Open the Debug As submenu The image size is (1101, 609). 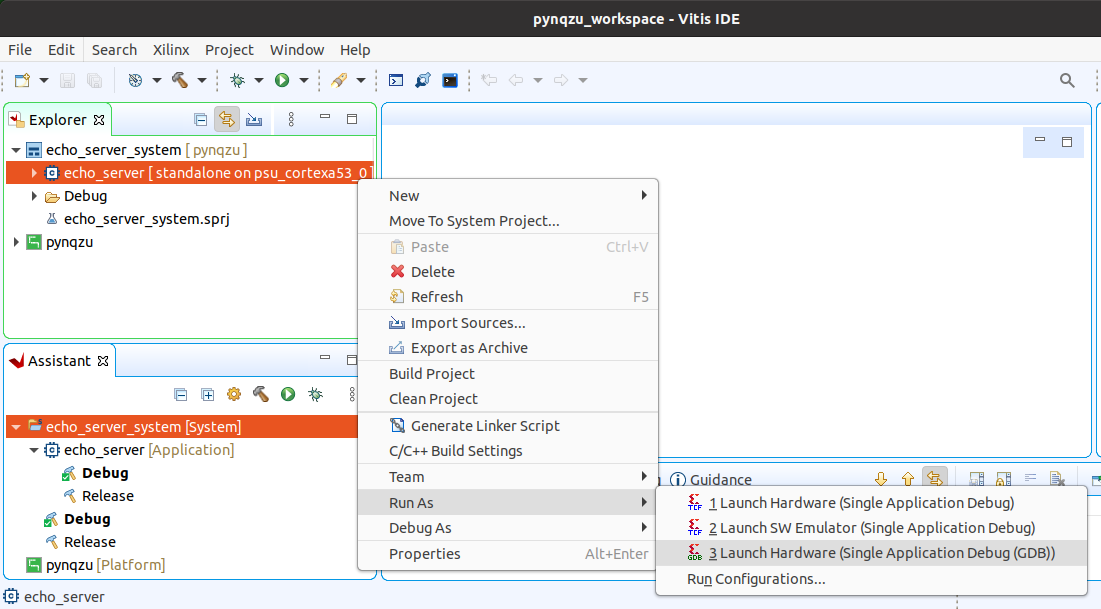(508, 528)
